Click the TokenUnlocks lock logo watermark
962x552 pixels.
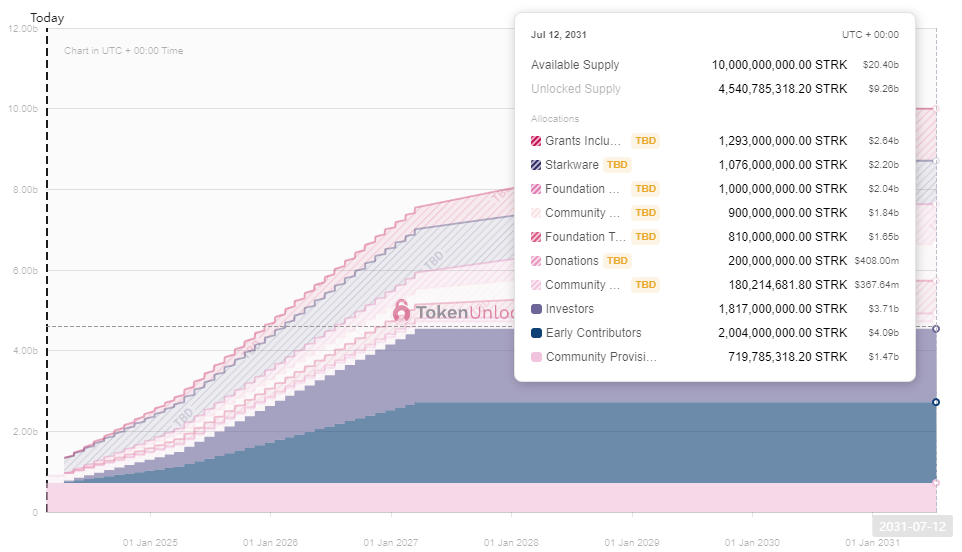(402, 311)
